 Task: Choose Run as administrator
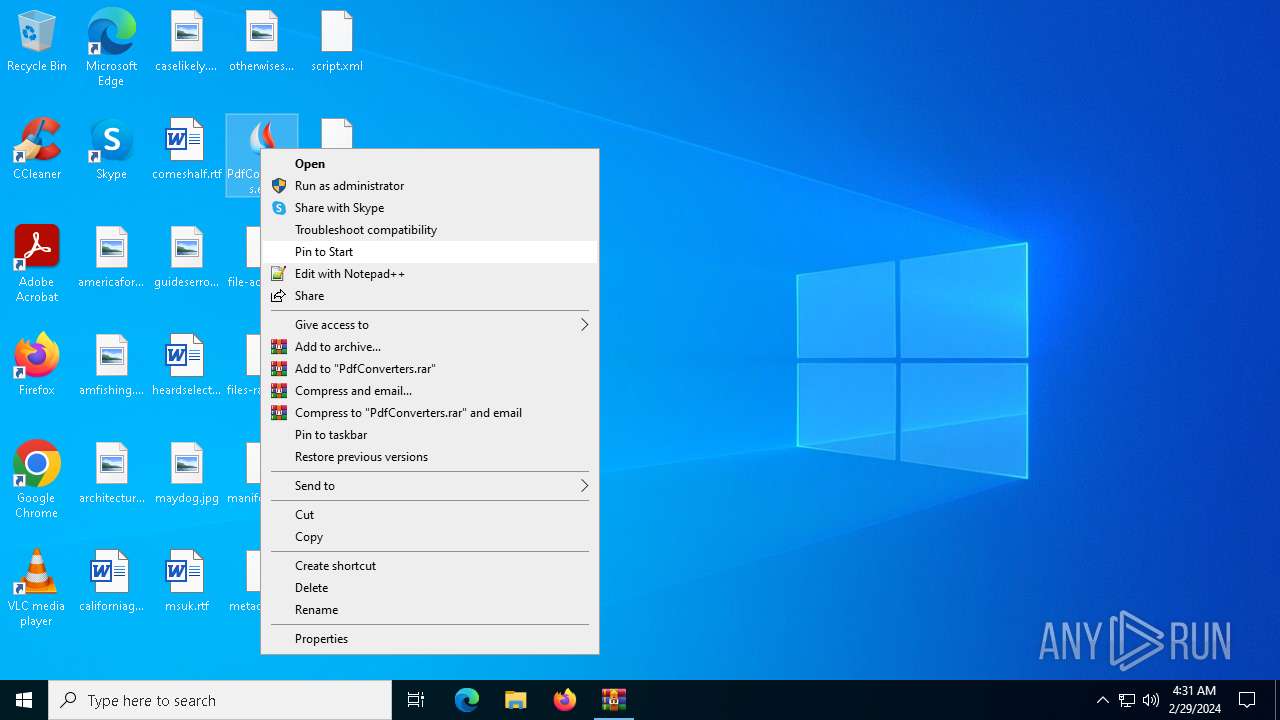(x=430, y=186)
